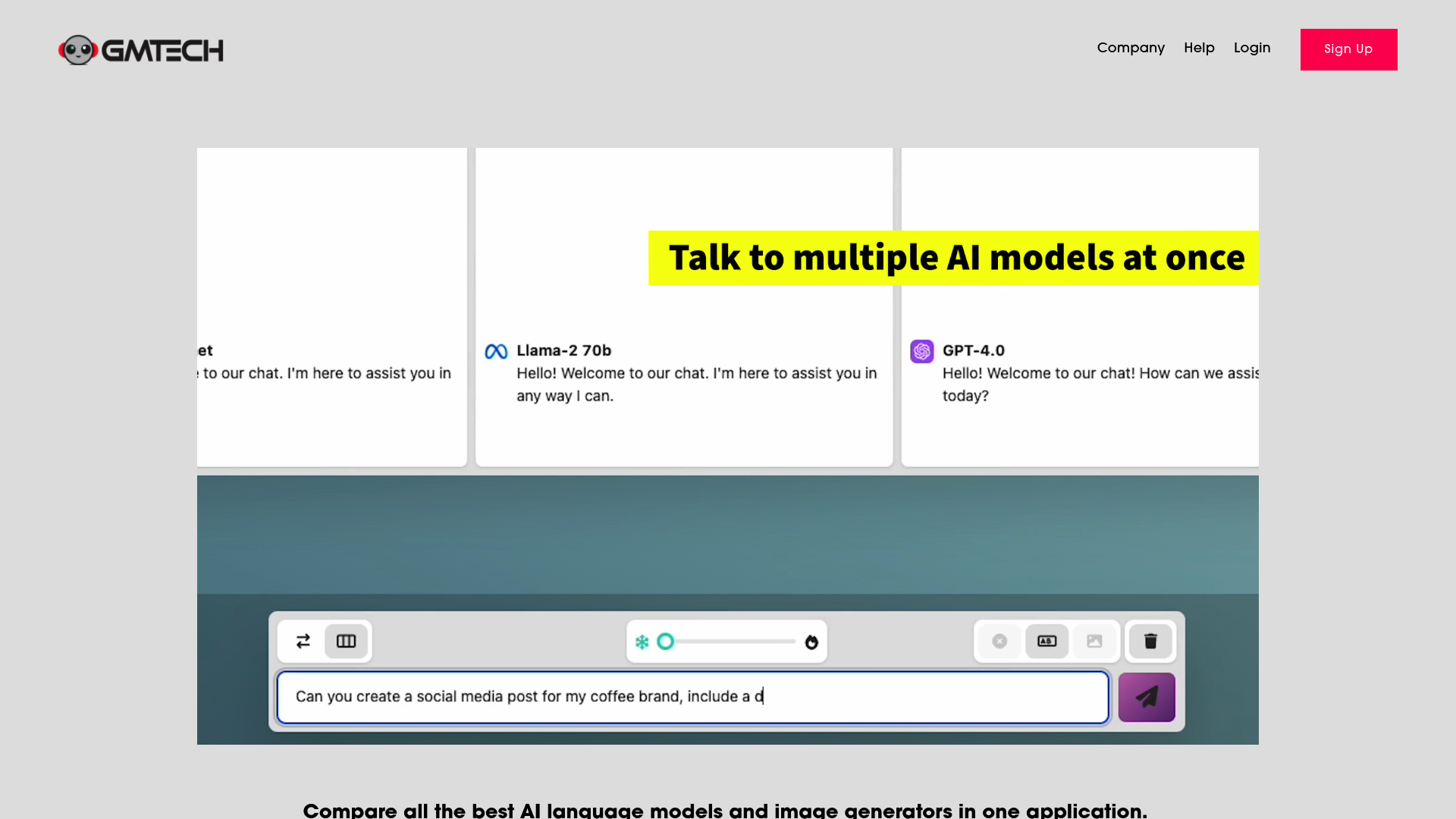Click the GPT-4.0 OpenAI icon
Viewport: 1456px width, 819px height.
point(922,352)
